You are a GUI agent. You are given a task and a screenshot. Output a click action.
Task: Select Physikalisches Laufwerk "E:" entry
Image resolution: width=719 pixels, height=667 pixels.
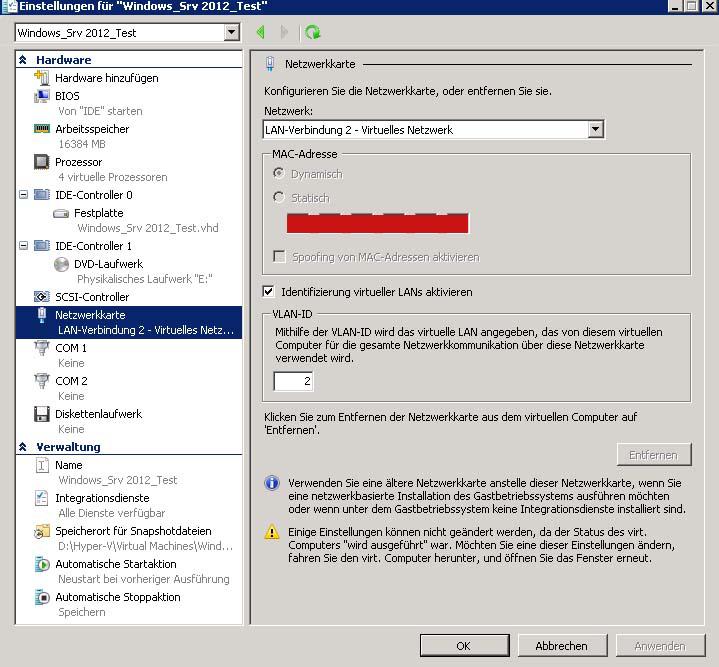tap(144, 279)
